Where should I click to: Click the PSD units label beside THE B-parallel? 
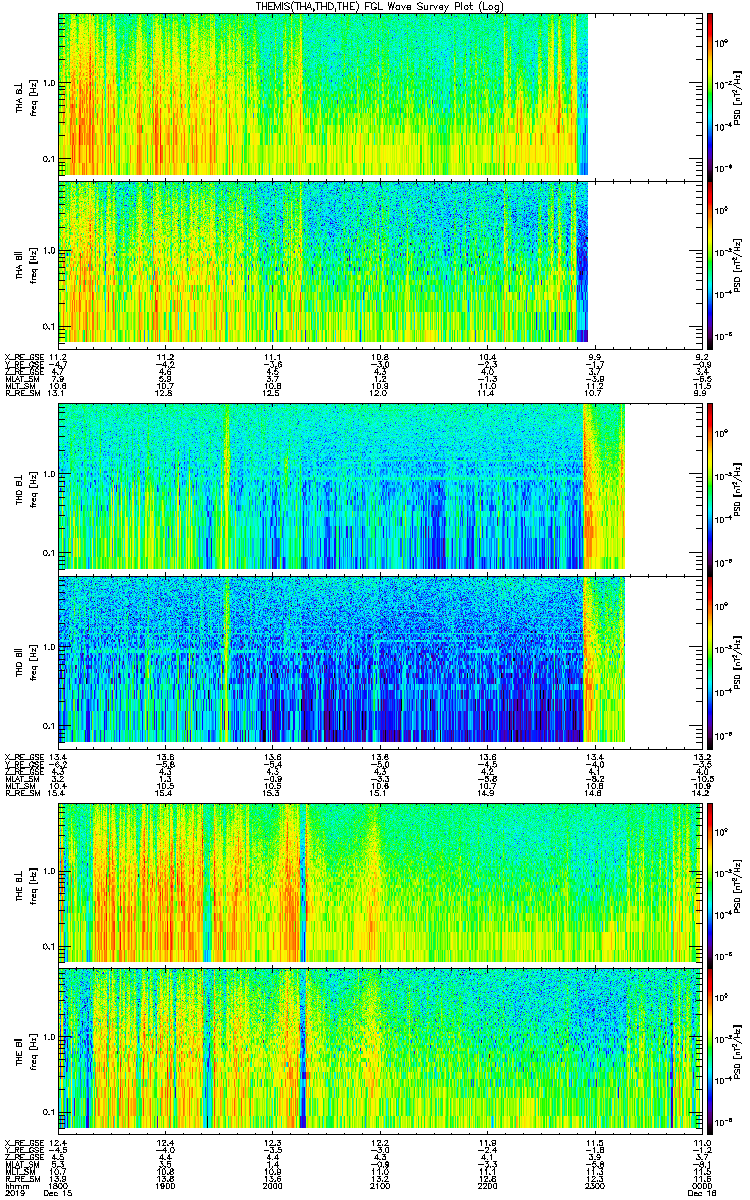click(x=738, y=1051)
